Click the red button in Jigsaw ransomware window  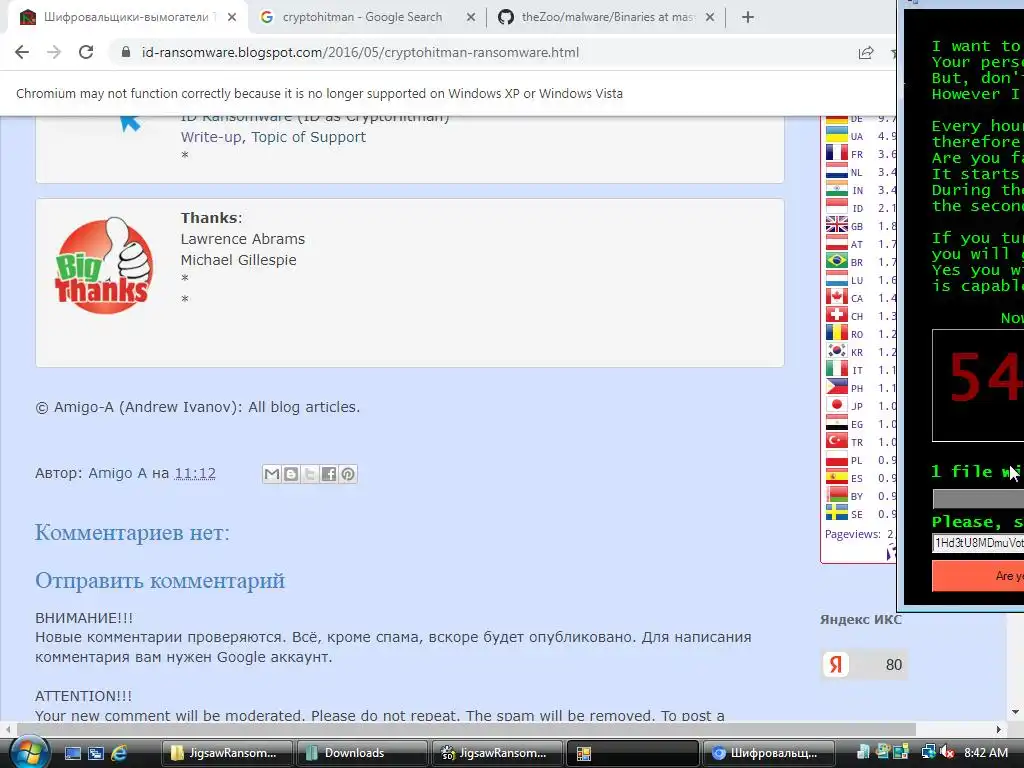[978, 576]
